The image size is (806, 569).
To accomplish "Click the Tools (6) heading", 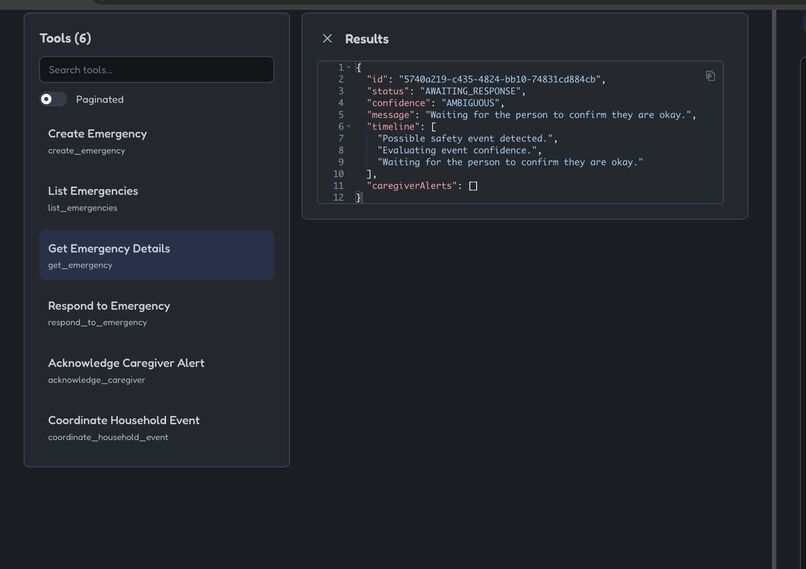I will coord(65,39).
